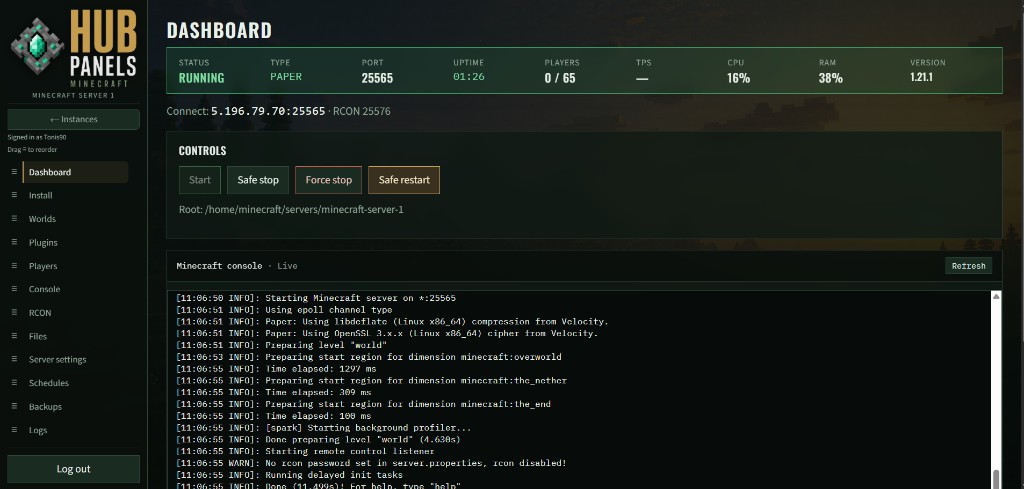Image resolution: width=1024 pixels, height=489 pixels.
Task: Click the Safe restart button
Action: pos(404,180)
